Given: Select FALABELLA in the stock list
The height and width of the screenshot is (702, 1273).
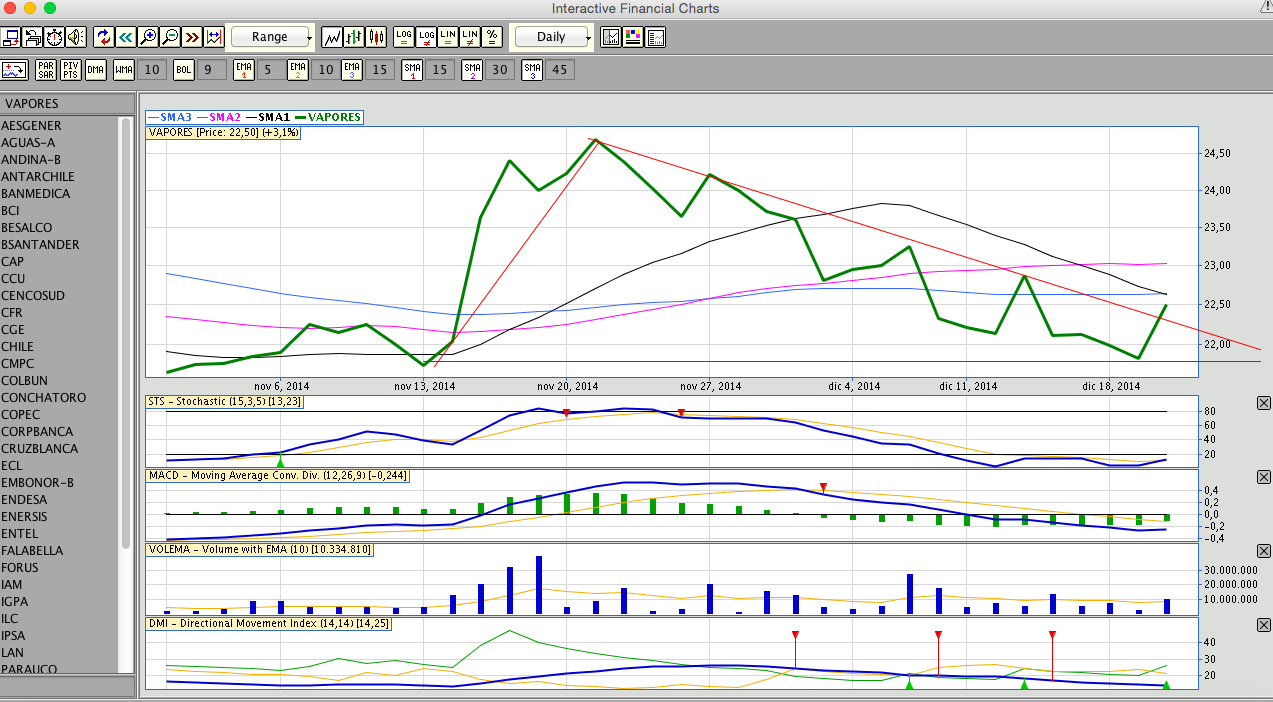Looking at the screenshot, I should (x=32, y=551).
